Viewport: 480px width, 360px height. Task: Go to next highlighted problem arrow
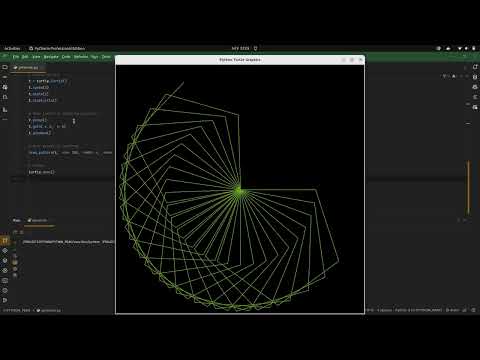coord(467,76)
